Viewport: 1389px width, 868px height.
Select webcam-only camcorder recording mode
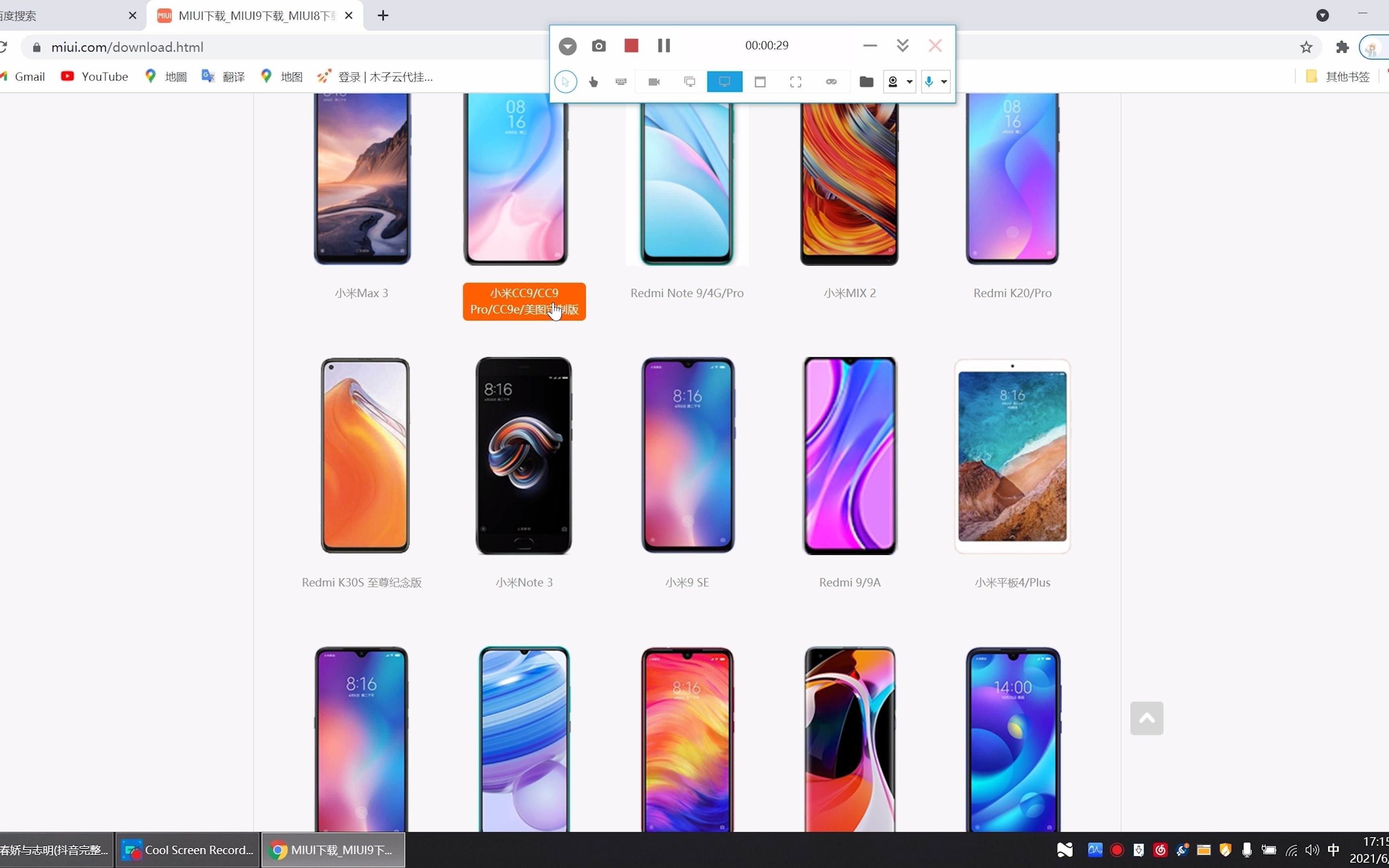point(654,82)
